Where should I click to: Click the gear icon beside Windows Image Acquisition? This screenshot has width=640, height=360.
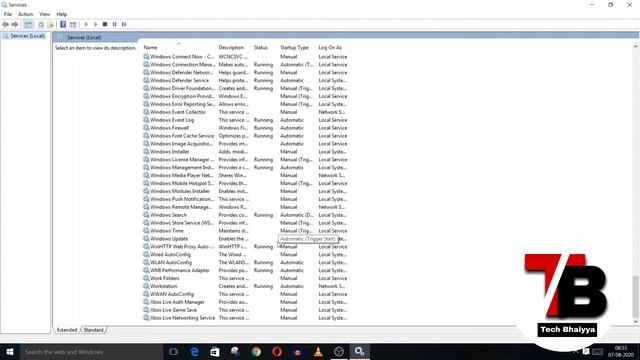(x=146, y=144)
